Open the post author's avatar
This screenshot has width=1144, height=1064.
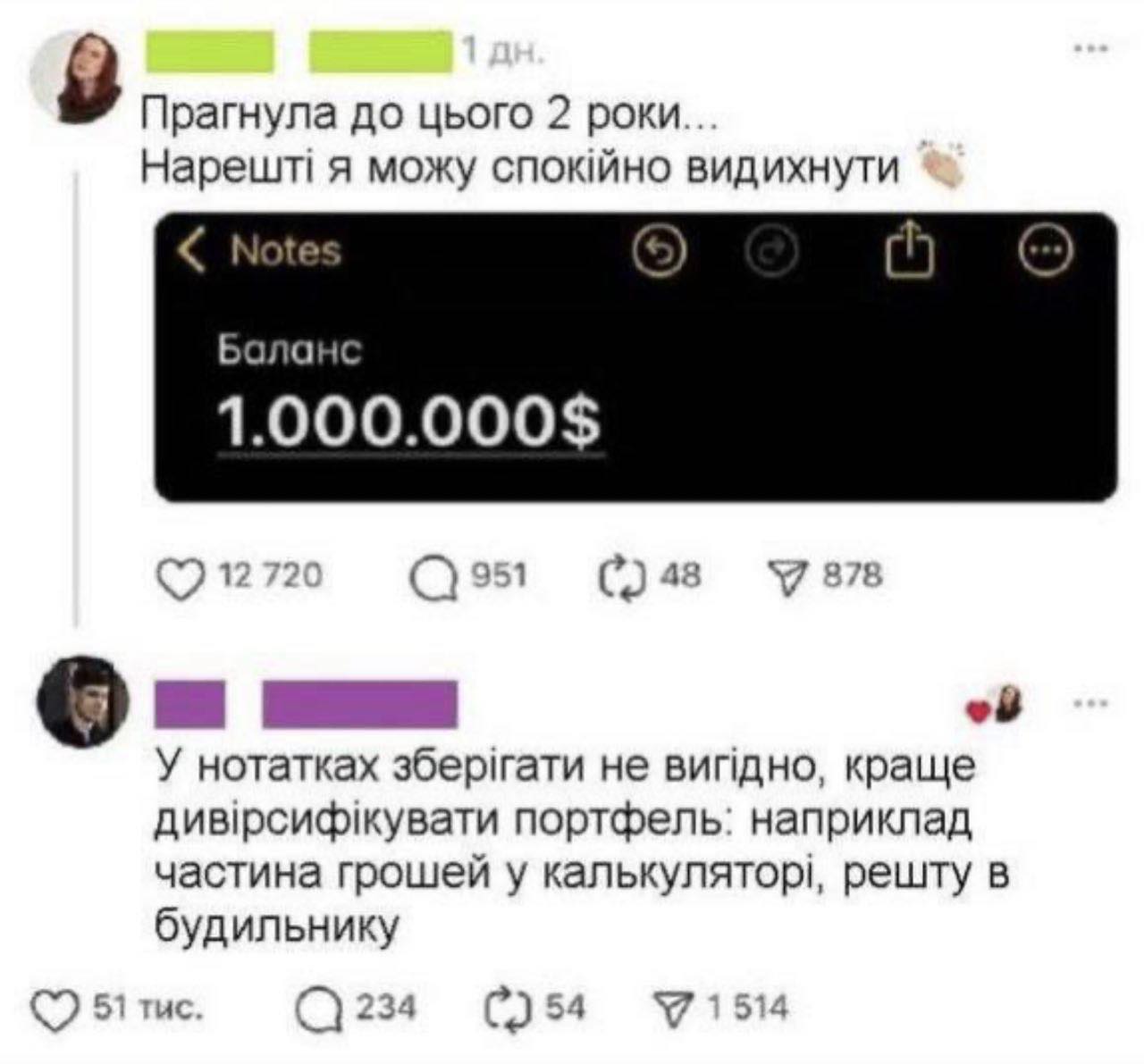pyautogui.click(x=77, y=77)
